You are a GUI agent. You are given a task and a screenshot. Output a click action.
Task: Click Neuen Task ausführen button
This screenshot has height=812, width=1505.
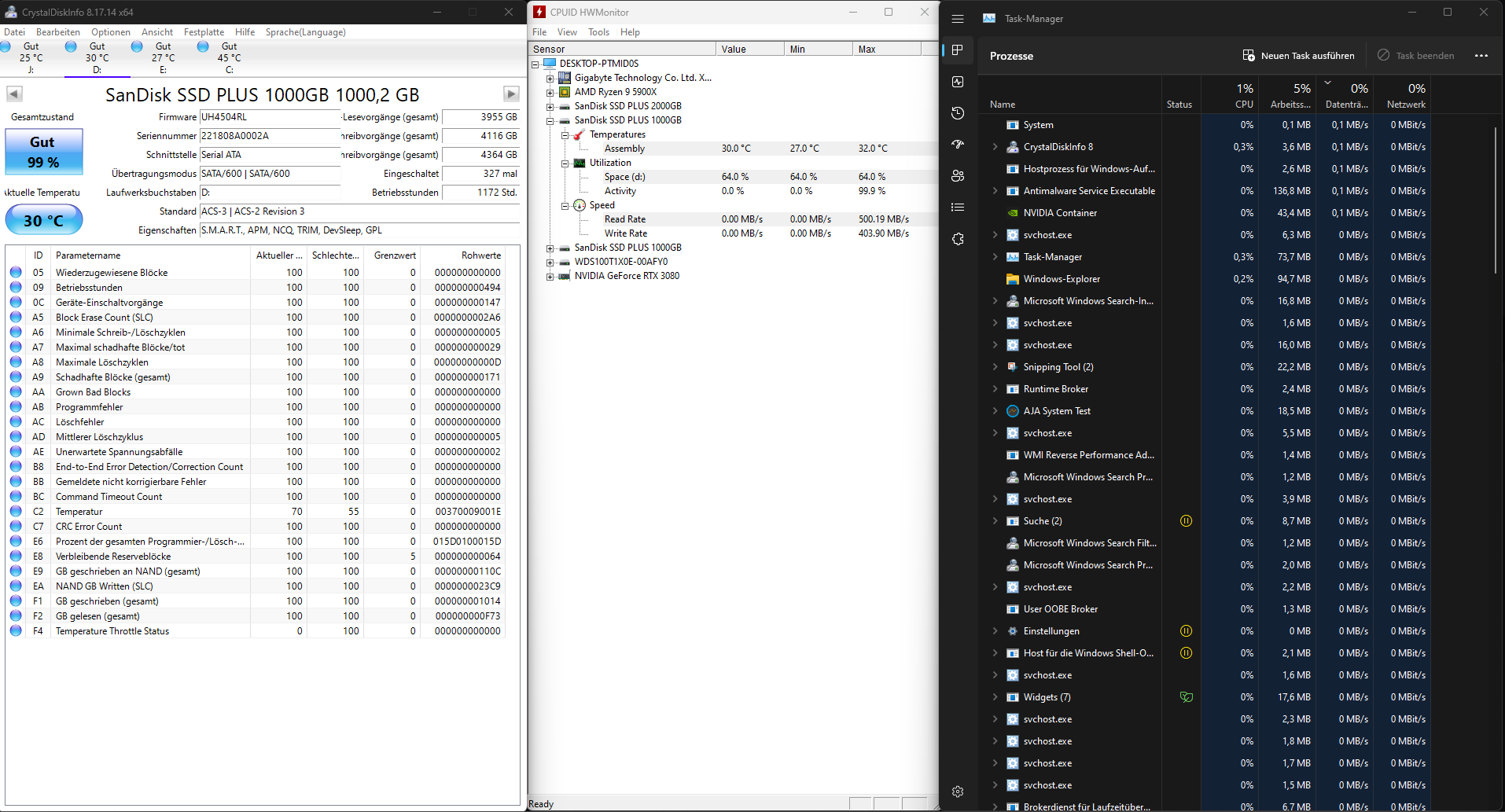pos(1298,56)
